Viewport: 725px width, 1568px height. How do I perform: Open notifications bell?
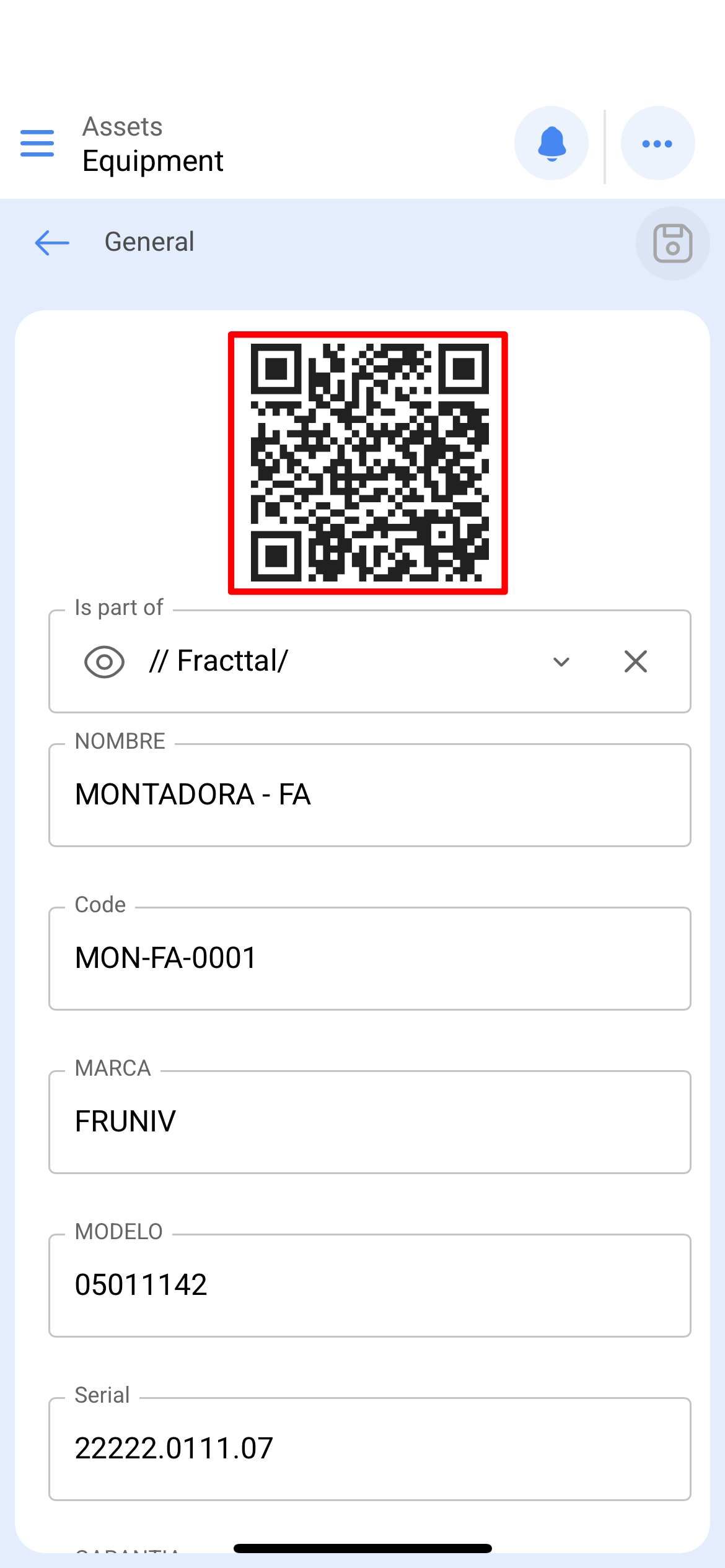pyautogui.click(x=551, y=143)
